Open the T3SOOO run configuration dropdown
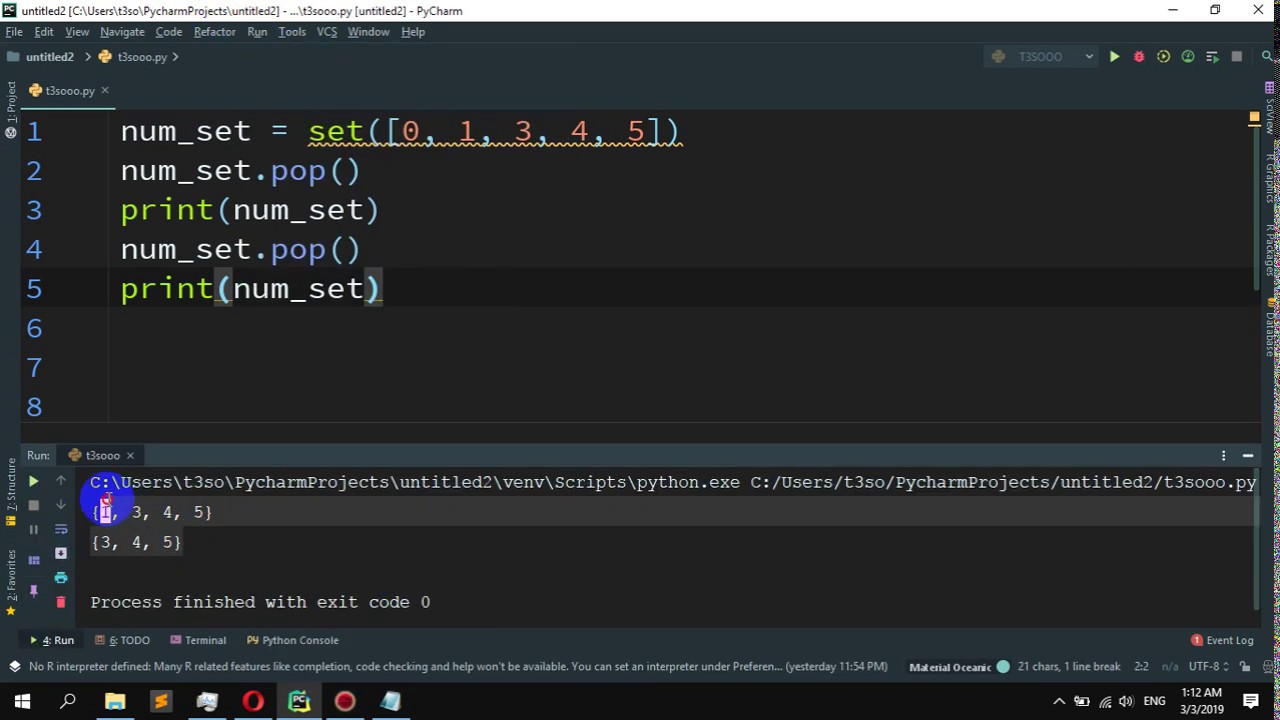Screen dimensions: 1280x720 [1042, 57]
